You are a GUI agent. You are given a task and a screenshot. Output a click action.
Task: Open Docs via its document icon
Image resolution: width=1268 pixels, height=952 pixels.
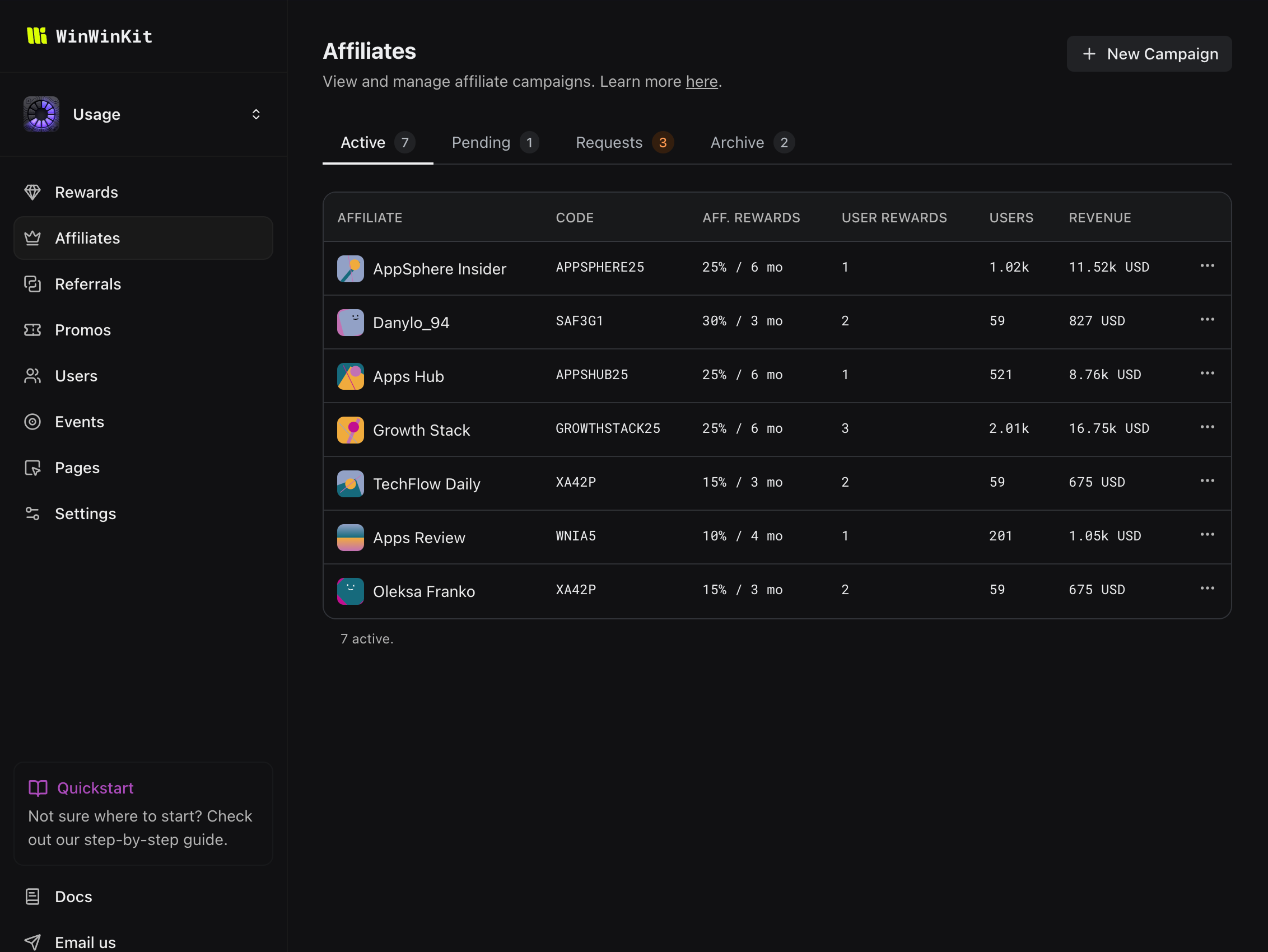point(33,897)
